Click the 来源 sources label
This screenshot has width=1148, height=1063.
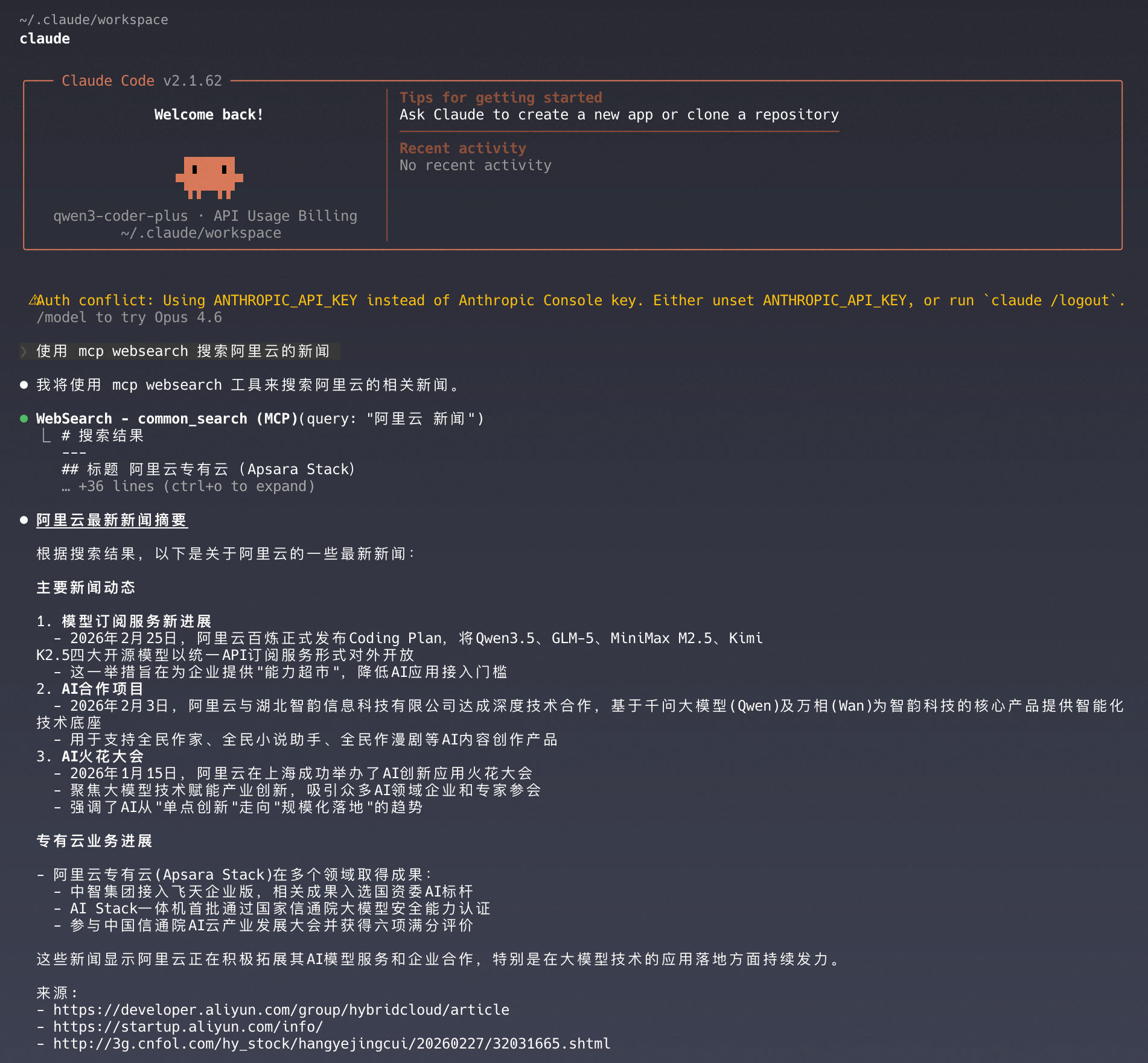(57, 993)
